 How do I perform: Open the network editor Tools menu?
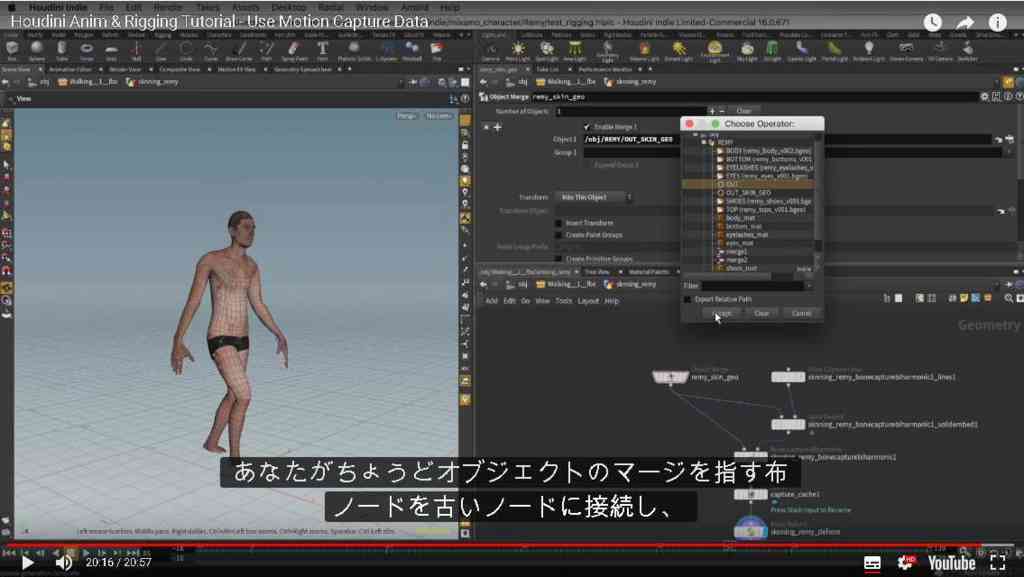pos(563,301)
